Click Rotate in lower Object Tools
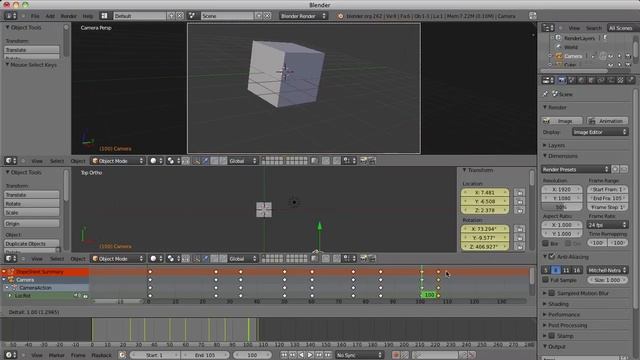 coord(31,204)
